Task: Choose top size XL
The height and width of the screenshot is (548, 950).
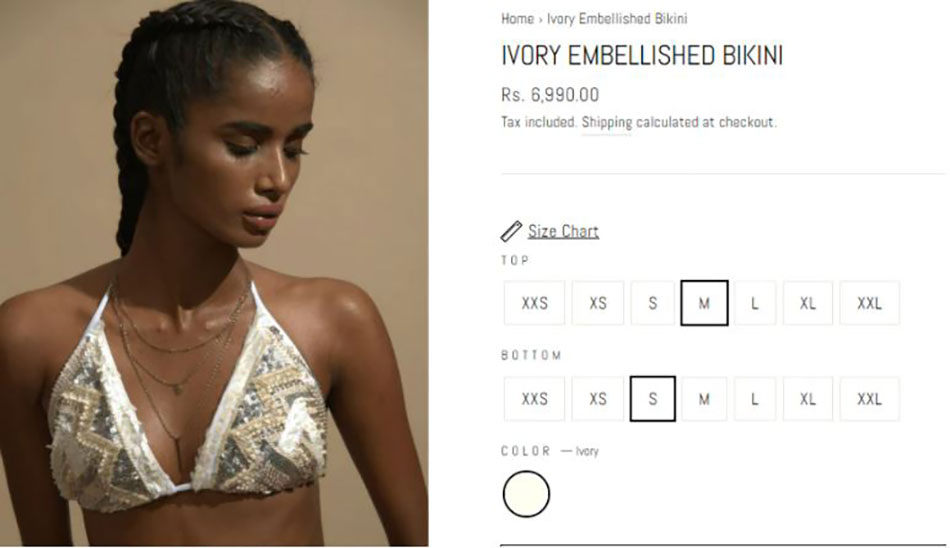Action: [x=808, y=302]
